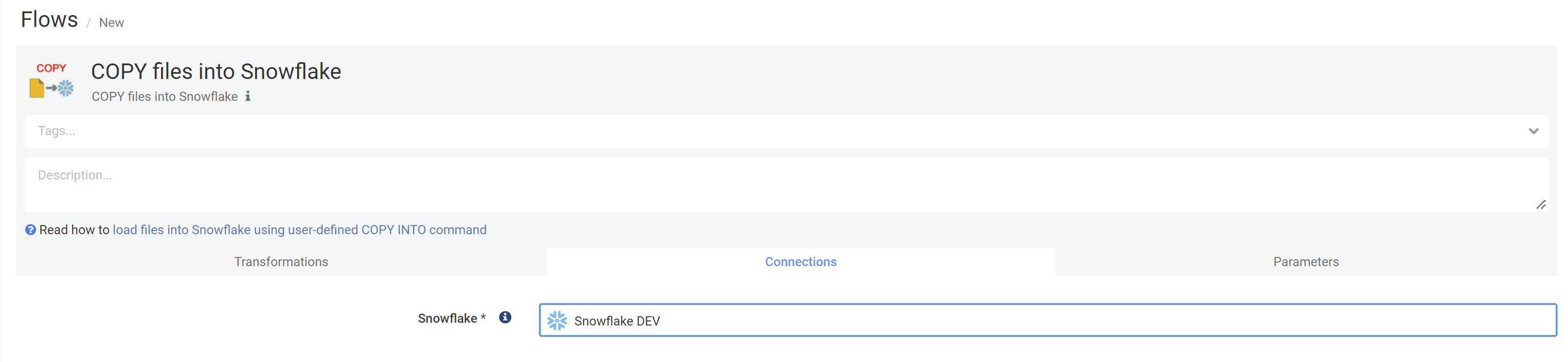This screenshot has width=1568, height=362.
Task: Click the large COPY files into Snowflake title
Action: click(216, 71)
